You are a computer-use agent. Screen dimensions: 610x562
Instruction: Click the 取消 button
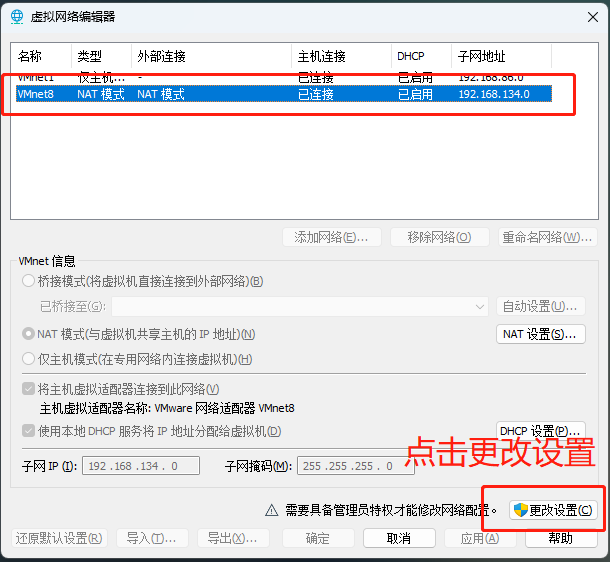pos(399,538)
